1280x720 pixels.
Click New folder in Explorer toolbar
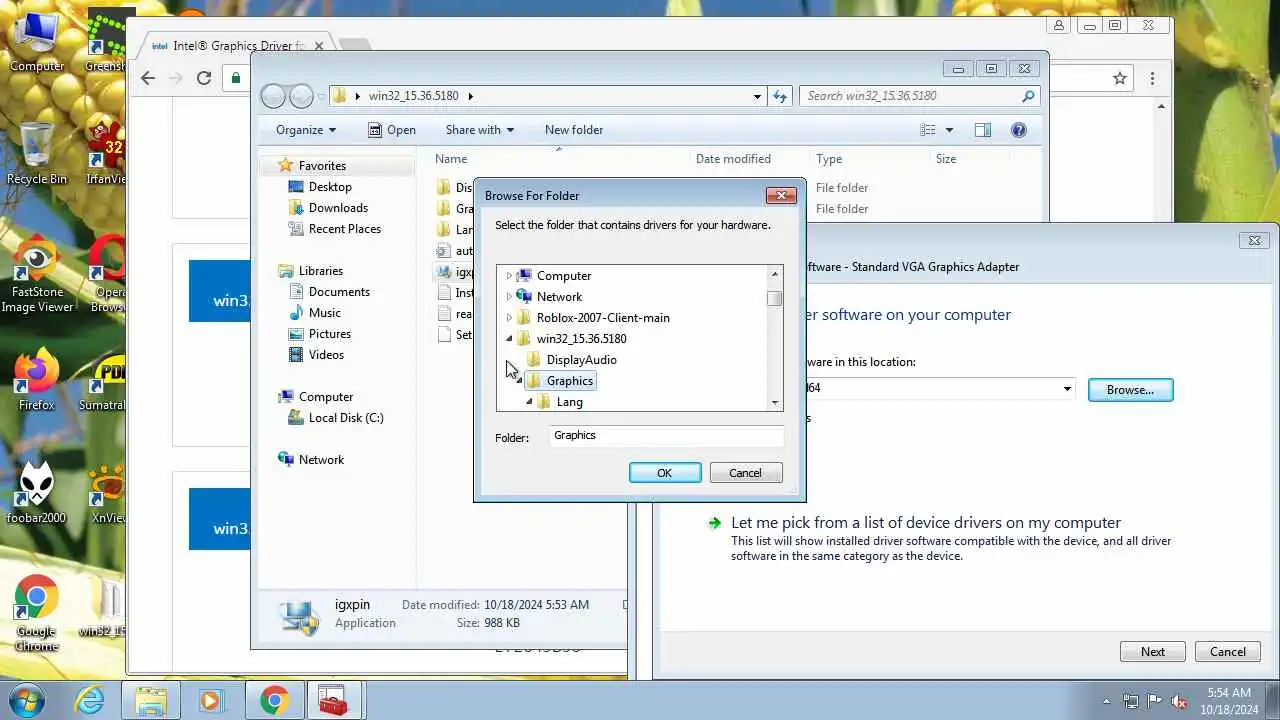[574, 130]
